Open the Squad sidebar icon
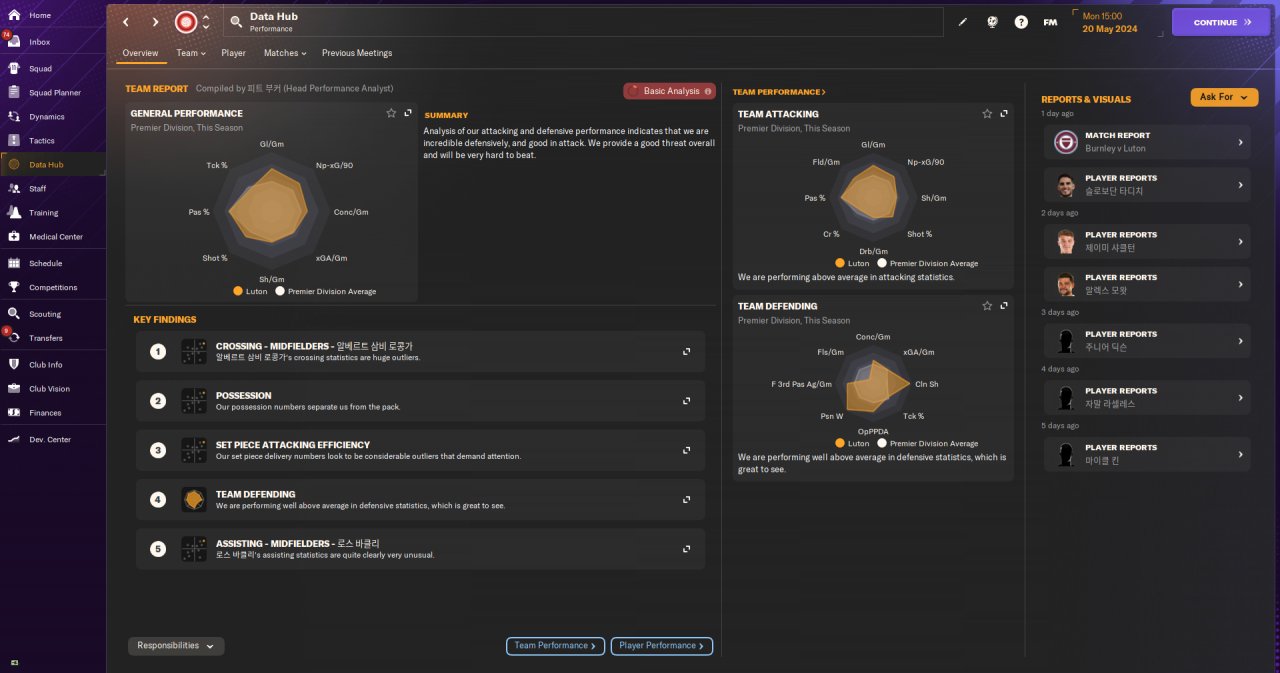1280x673 pixels. click(14, 69)
